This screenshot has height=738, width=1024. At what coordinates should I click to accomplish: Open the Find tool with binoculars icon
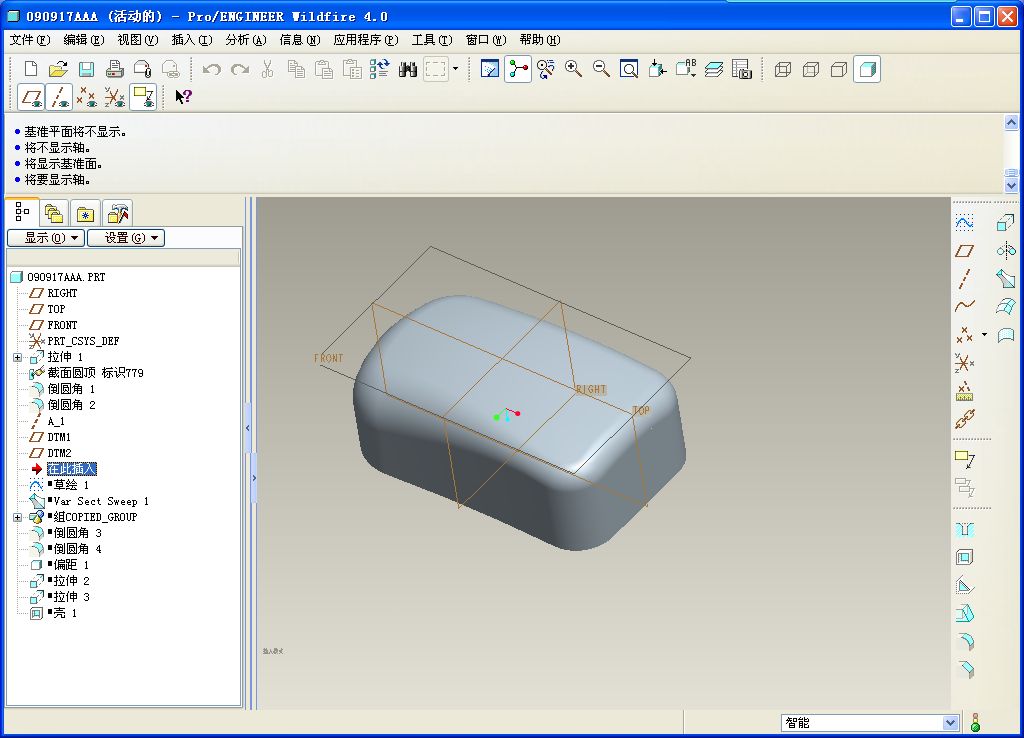click(x=408, y=69)
